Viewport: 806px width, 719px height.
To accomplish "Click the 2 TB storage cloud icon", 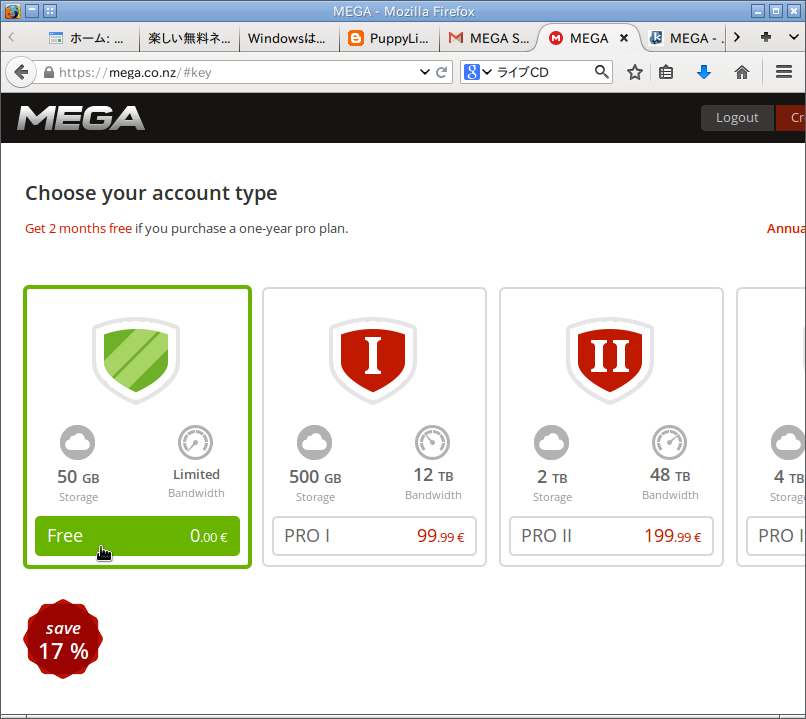I will point(552,443).
